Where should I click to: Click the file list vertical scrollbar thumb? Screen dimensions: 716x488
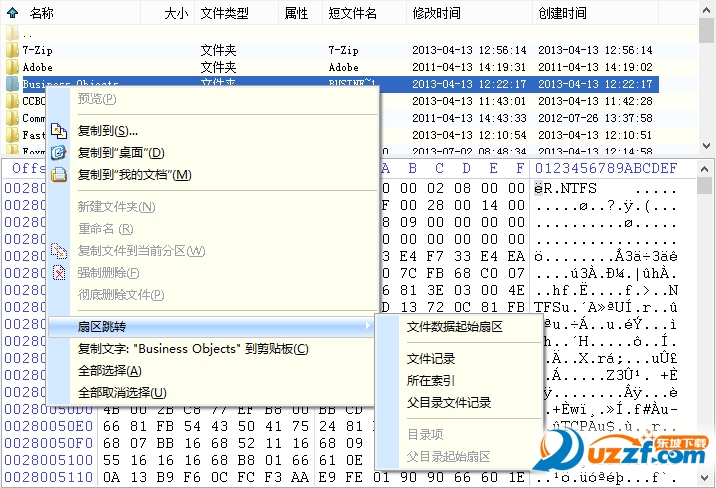pyautogui.click(x=707, y=30)
